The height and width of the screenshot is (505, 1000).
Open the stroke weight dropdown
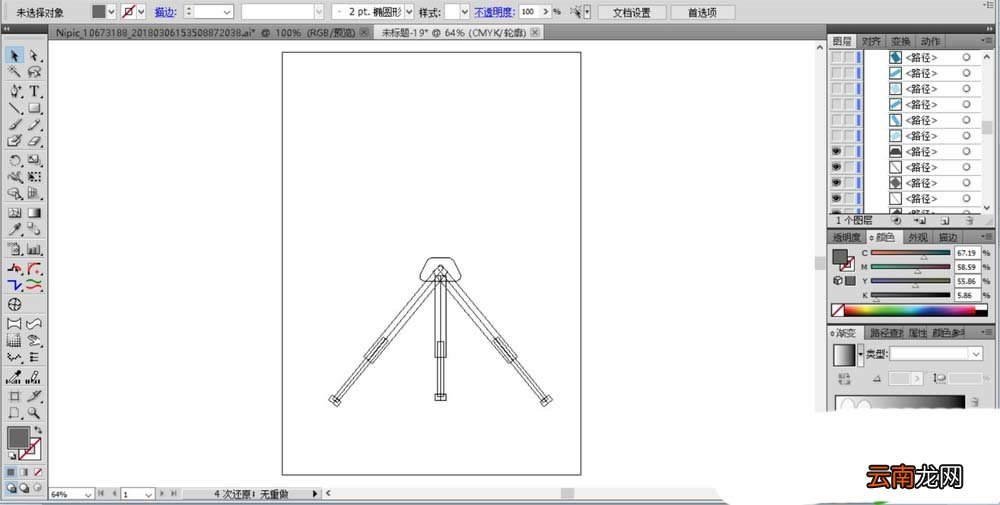coord(227,11)
